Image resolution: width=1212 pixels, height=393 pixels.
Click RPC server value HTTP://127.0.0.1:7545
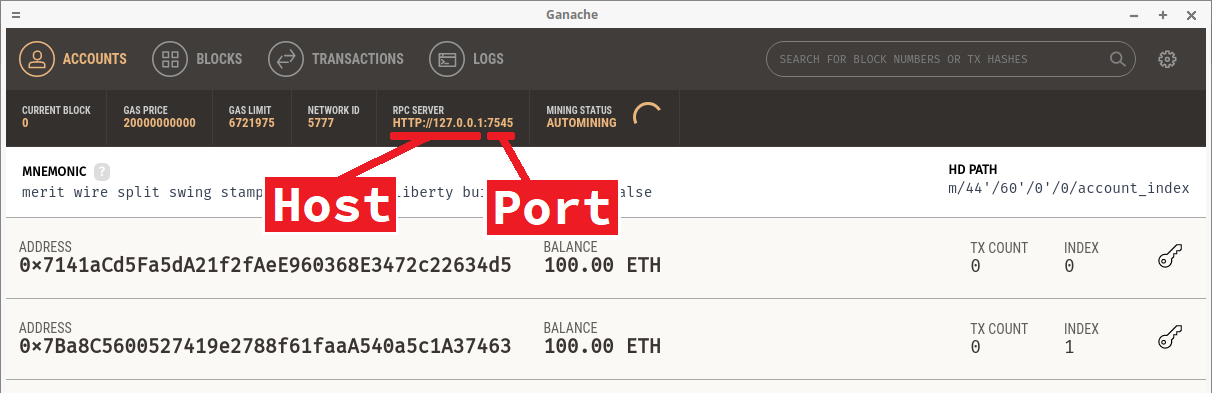coord(453,123)
